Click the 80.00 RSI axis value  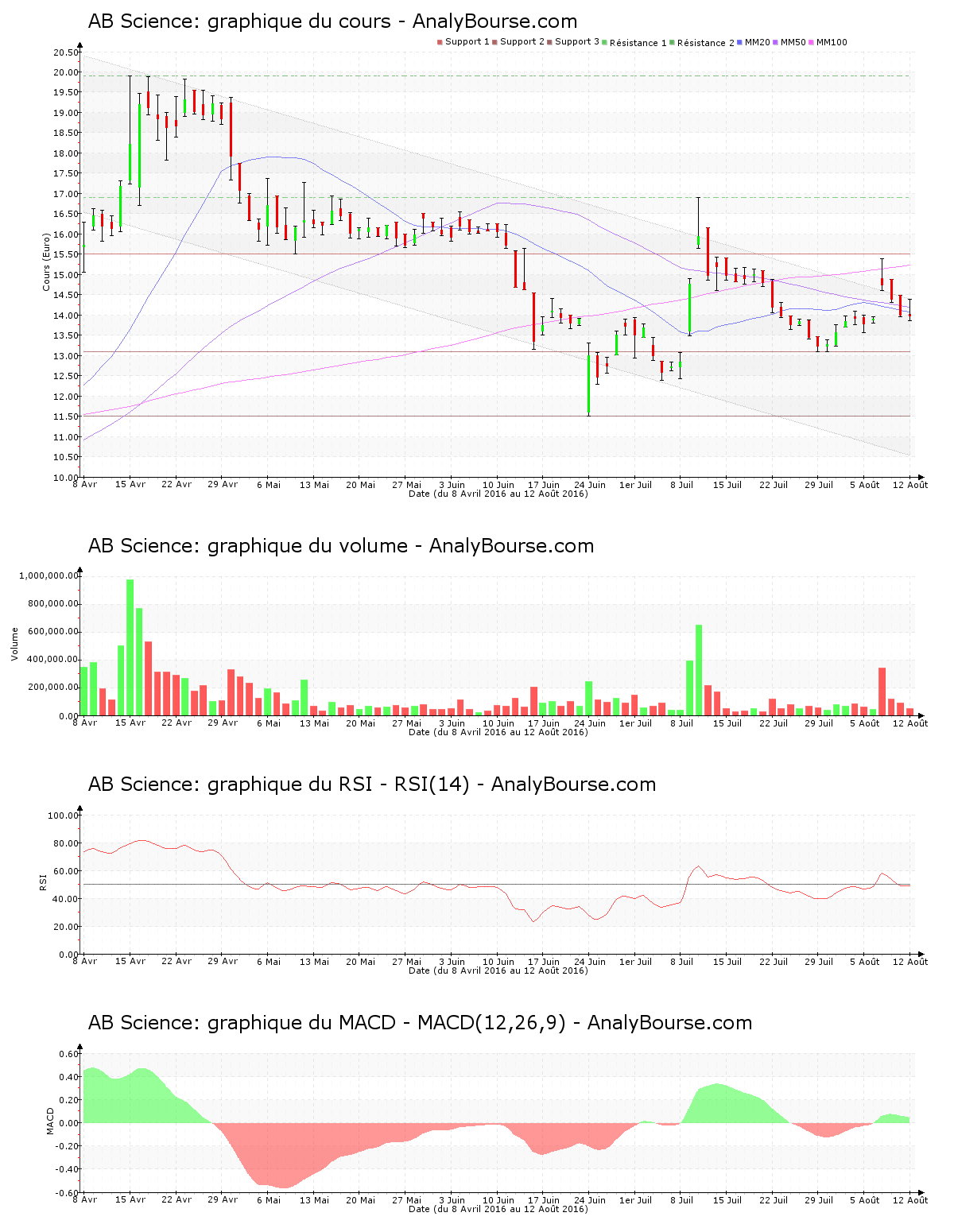[x=66, y=843]
